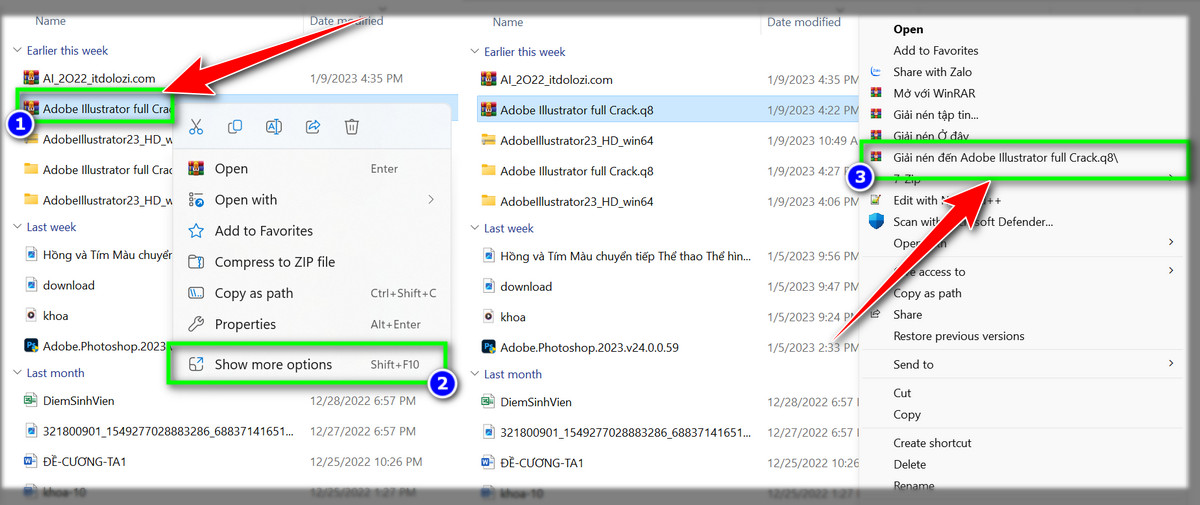The width and height of the screenshot is (1200, 505).
Task: Expand the Give access to submenu arrow
Action: click(1171, 271)
